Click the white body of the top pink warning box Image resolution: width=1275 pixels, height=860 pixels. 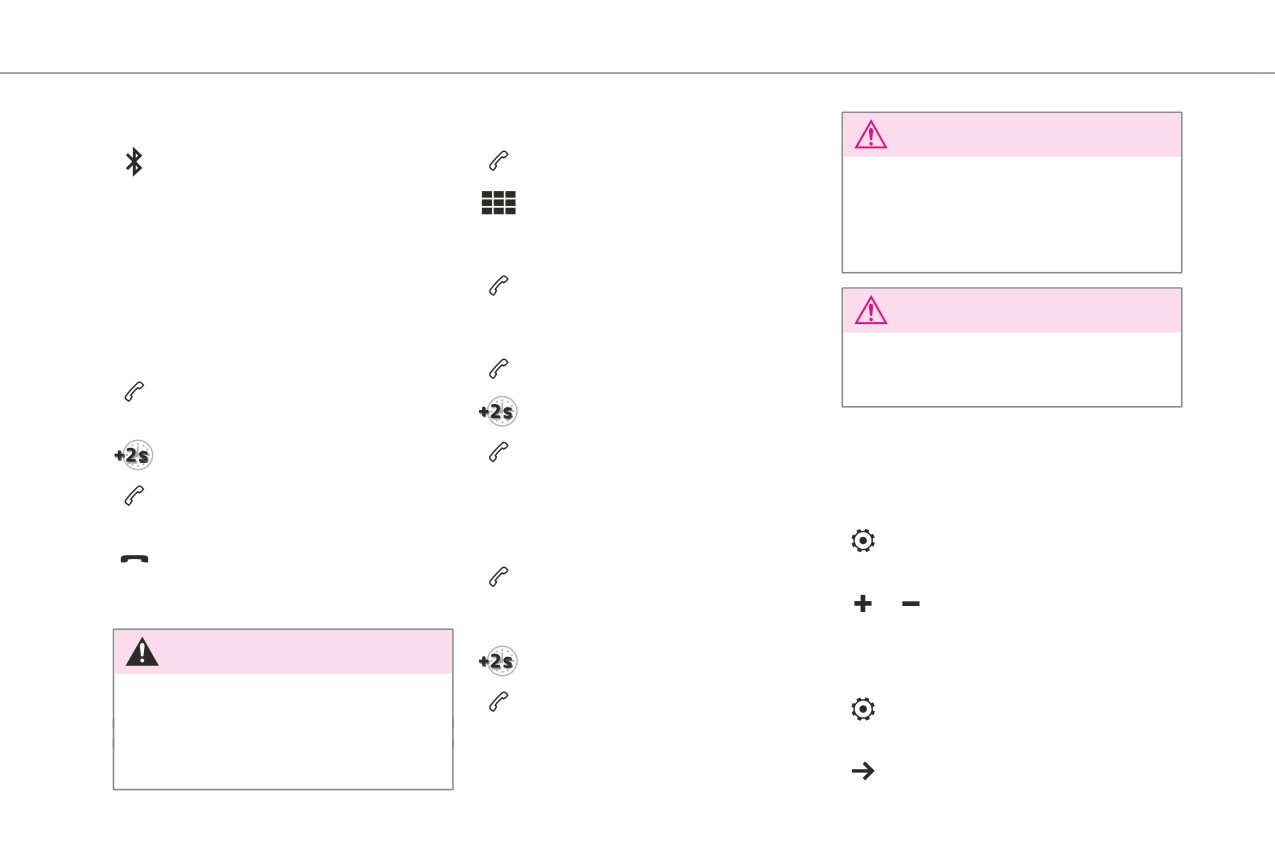[x=1012, y=214]
